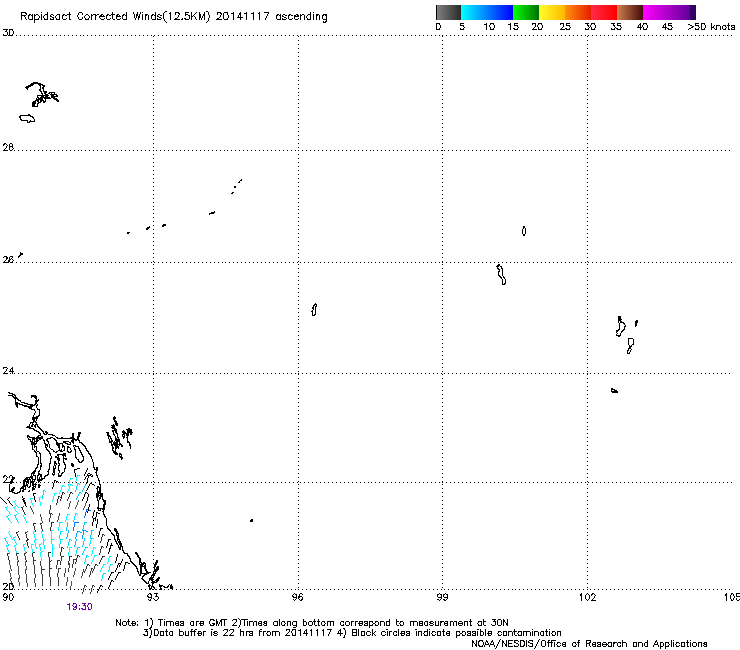This screenshot has width=740, height=650.
Task: Click the 'Rapidscat Corrected Winds(12.5KM)' title text
Action: pos(115,17)
